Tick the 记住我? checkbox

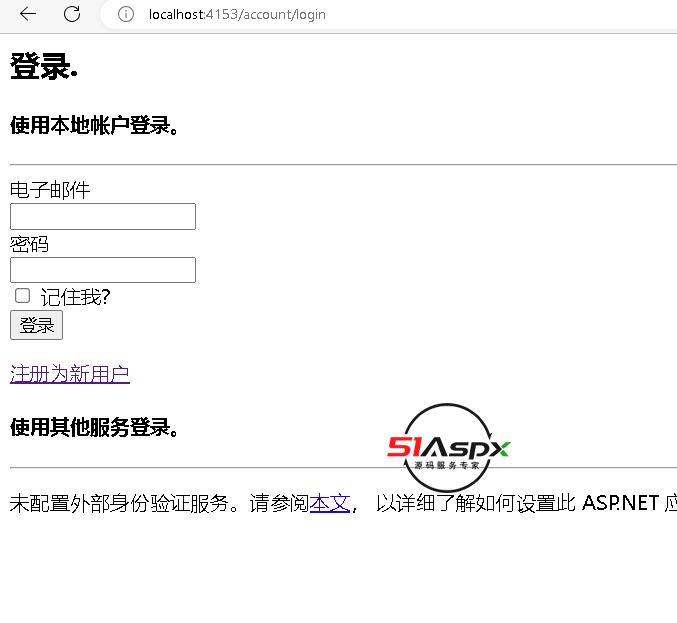tap(22, 296)
